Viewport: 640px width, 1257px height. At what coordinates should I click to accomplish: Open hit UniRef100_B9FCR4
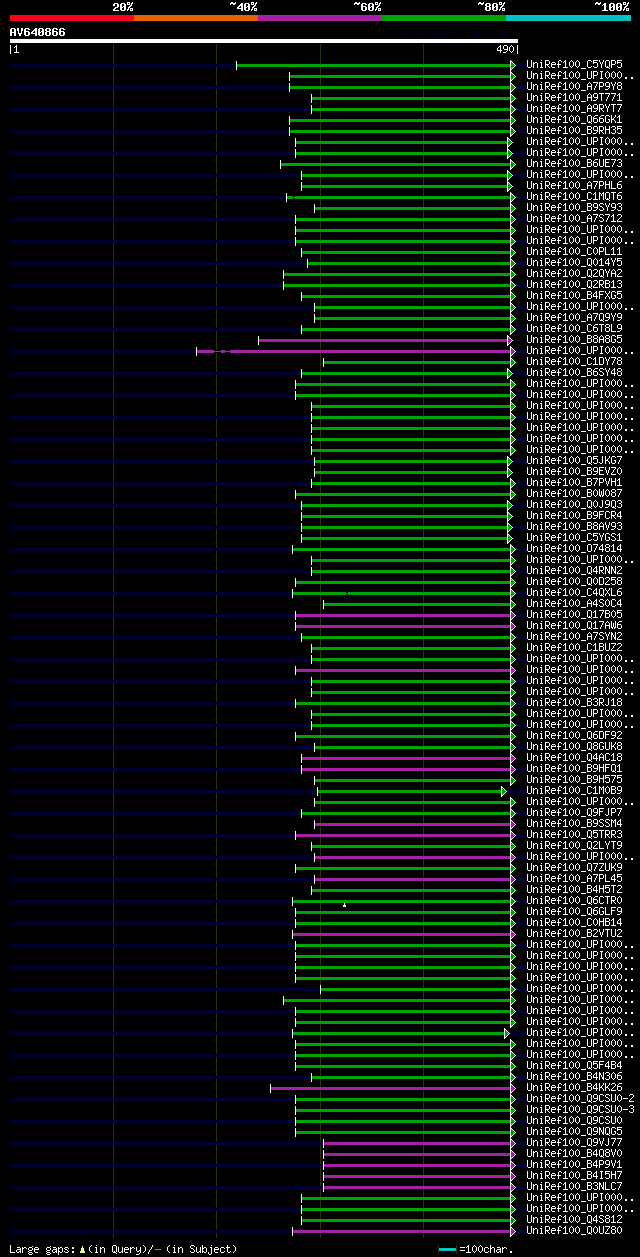click(x=574, y=516)
